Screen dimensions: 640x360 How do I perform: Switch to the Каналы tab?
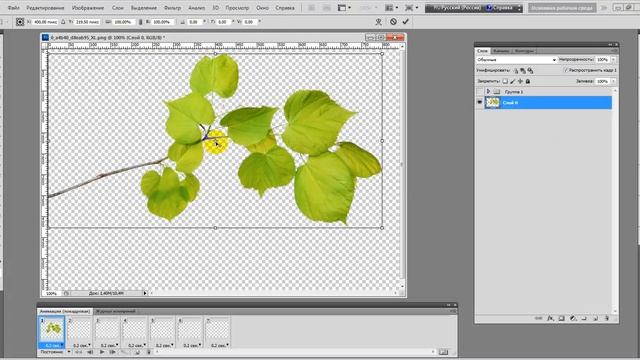(x=501, y=51)
